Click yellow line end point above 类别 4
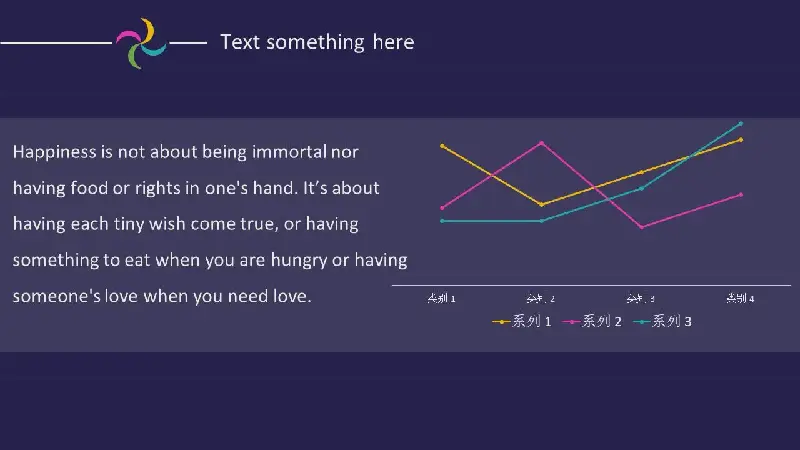This screenshot has height=450, width=800. 741,140
